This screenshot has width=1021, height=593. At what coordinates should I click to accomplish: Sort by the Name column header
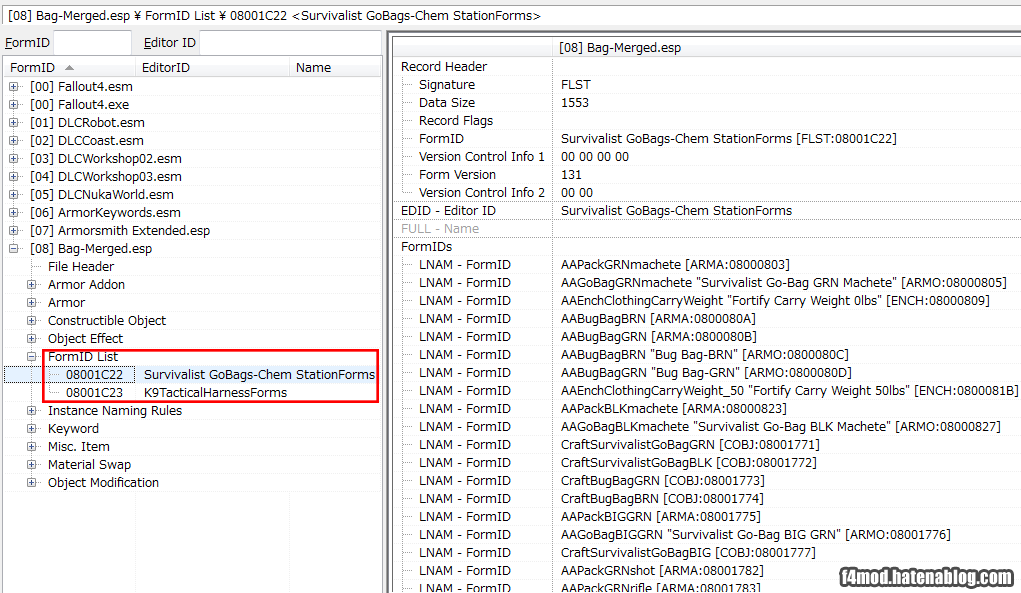pyautogui.click(x=335, y=68)
